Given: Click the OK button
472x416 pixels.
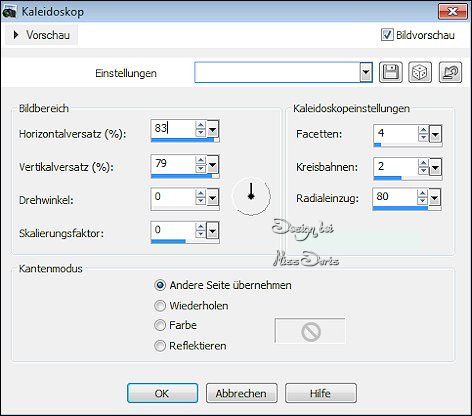Looking at the screenshot, I should (162, 393).
